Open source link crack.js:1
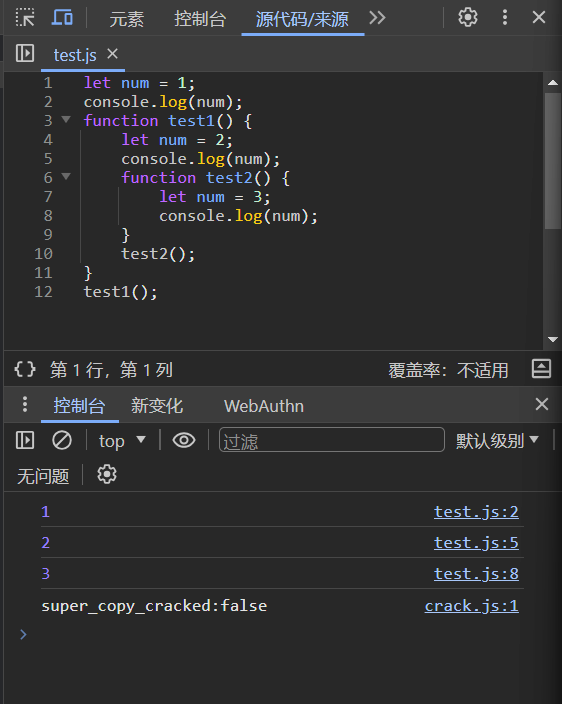 (x=472, y=606)
